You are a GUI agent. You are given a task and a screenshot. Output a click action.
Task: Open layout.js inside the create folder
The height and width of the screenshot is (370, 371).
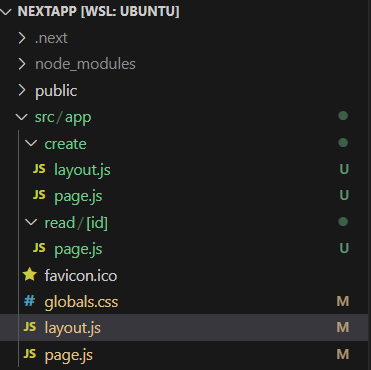click(x=82, y=170)
